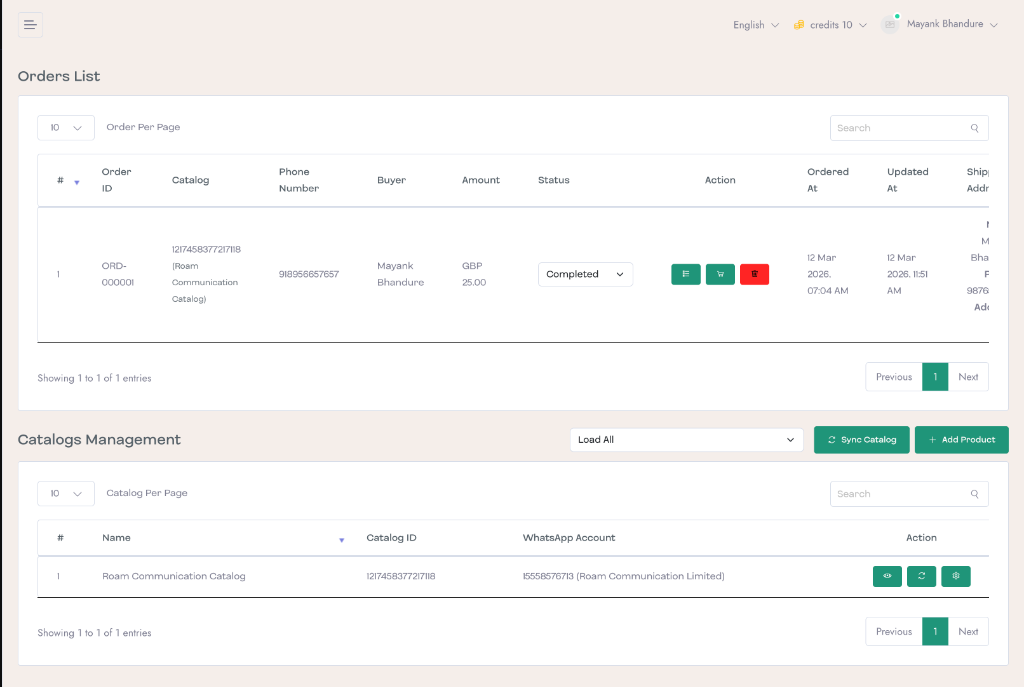Sort by Ordered At column header
The width and height of the screenshot is (1024, 687).
[x=828, y=180]
